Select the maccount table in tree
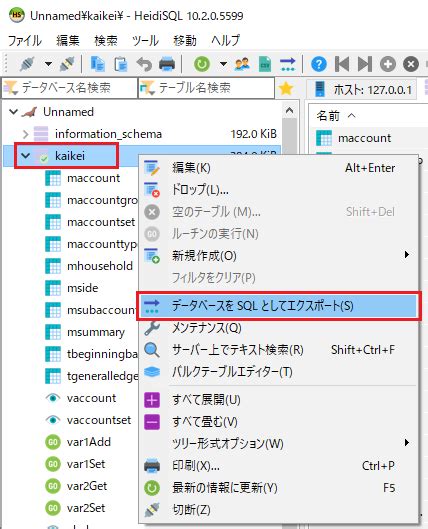This screenshot has height=529, width=428. click(93, 178)
